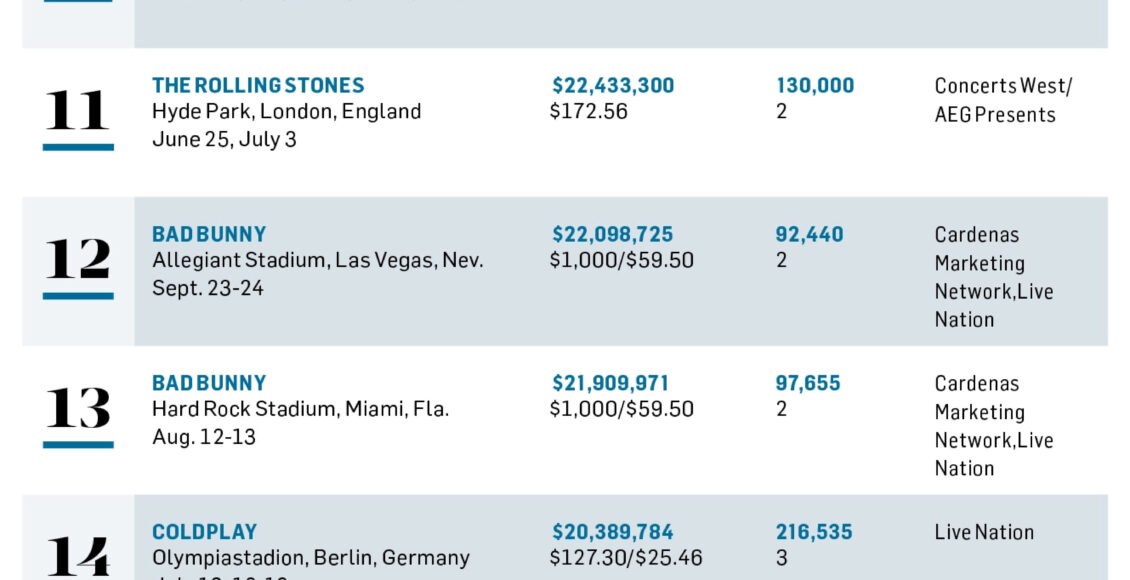Select the 216,535 attendance figure
Viewport: 1130px width, 580px height.
(x=815, y=532)
